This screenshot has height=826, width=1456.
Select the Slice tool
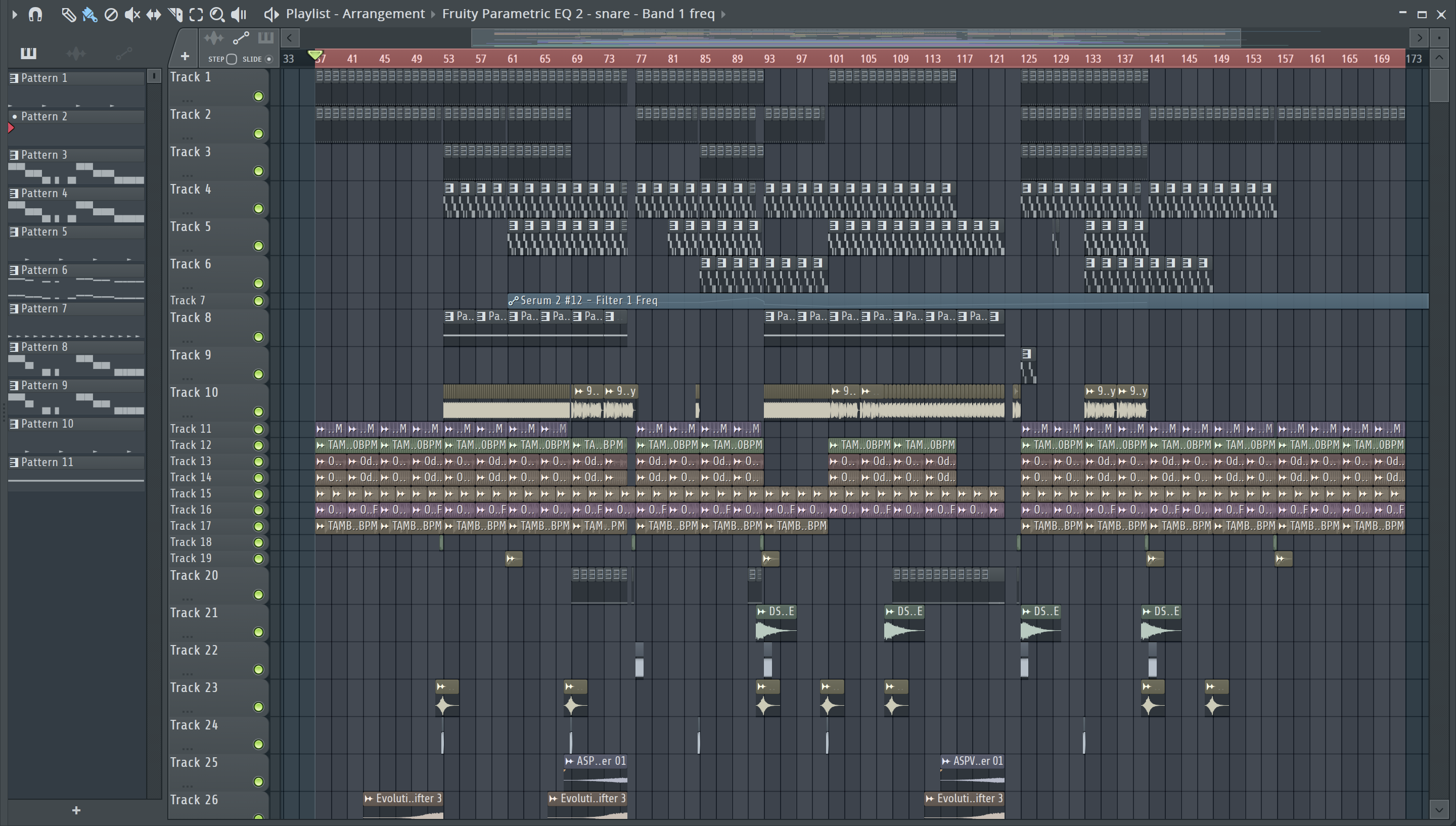coord(175,14)
